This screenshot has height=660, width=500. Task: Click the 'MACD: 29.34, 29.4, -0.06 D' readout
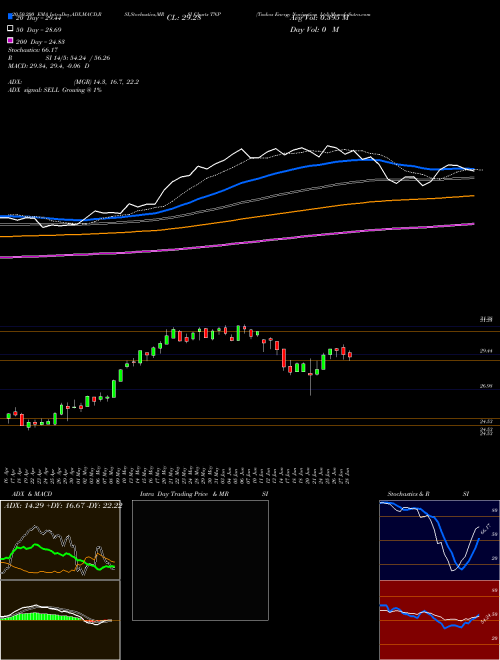[49, 66]
